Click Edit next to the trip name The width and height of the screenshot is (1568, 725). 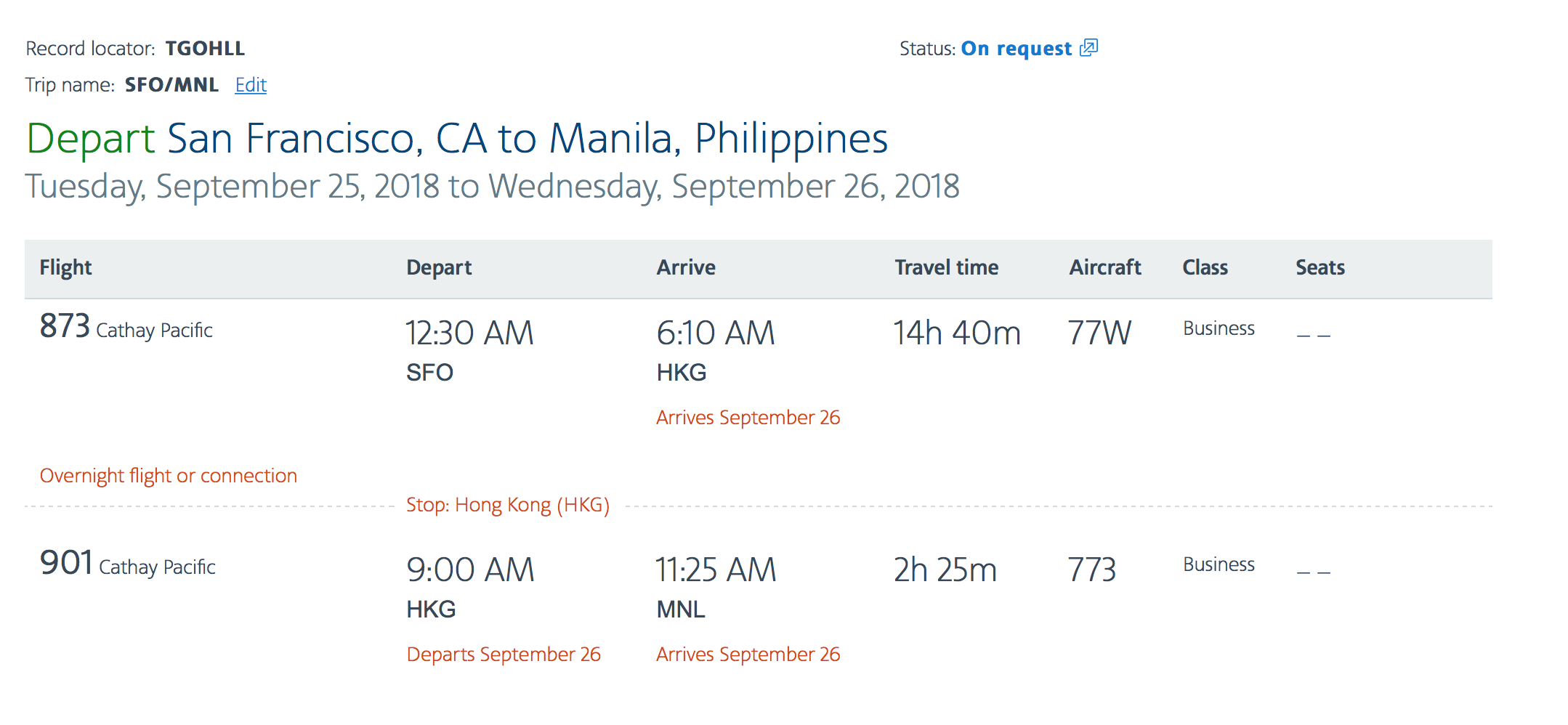[251, 85]
